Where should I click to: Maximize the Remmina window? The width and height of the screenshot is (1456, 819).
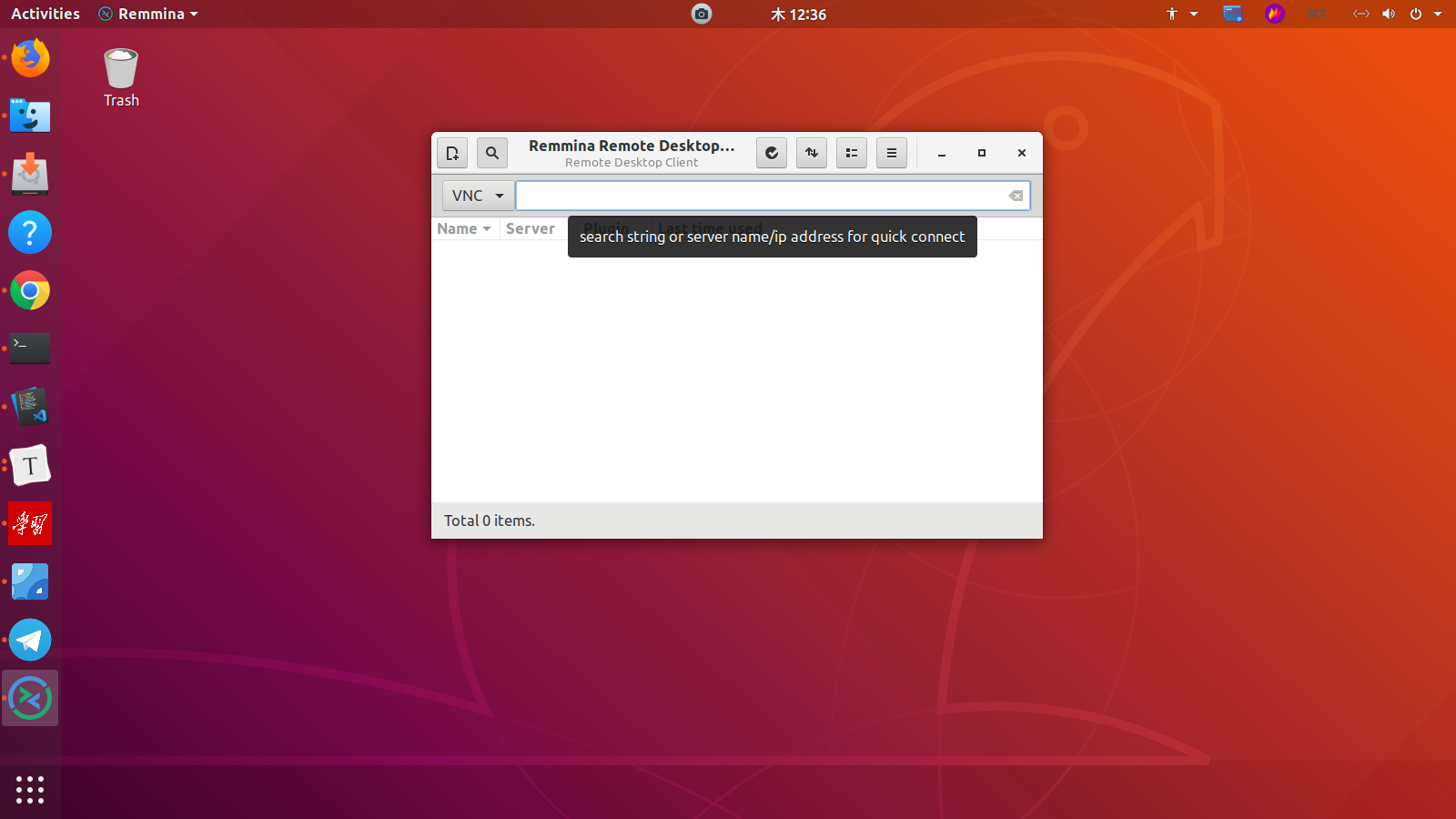click(x=982, y=153)
